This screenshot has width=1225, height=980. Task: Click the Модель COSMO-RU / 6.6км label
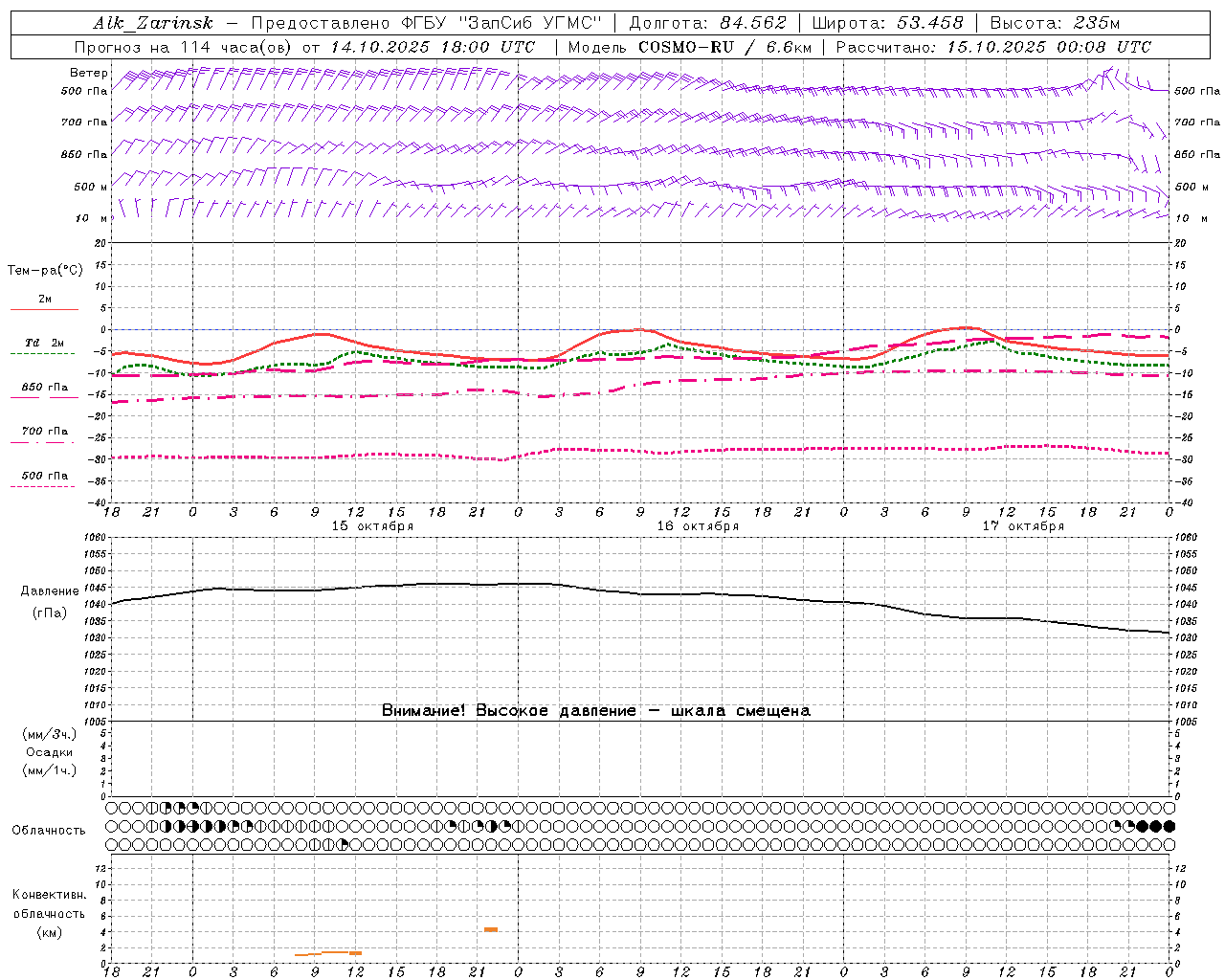point(690,47)
